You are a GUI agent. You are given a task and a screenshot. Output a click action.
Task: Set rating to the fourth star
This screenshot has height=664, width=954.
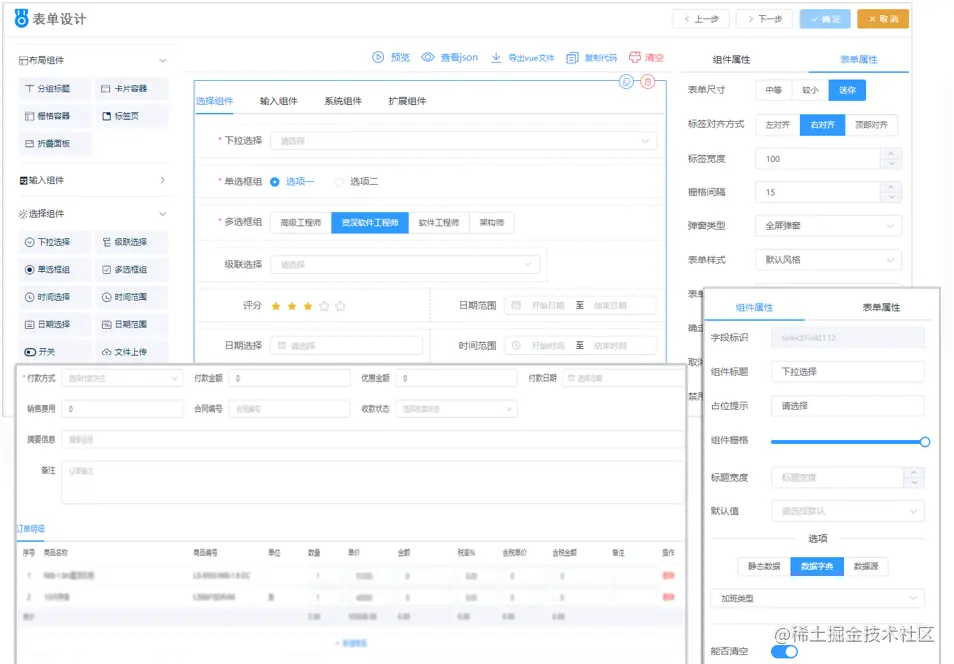(x=324, y=306)
